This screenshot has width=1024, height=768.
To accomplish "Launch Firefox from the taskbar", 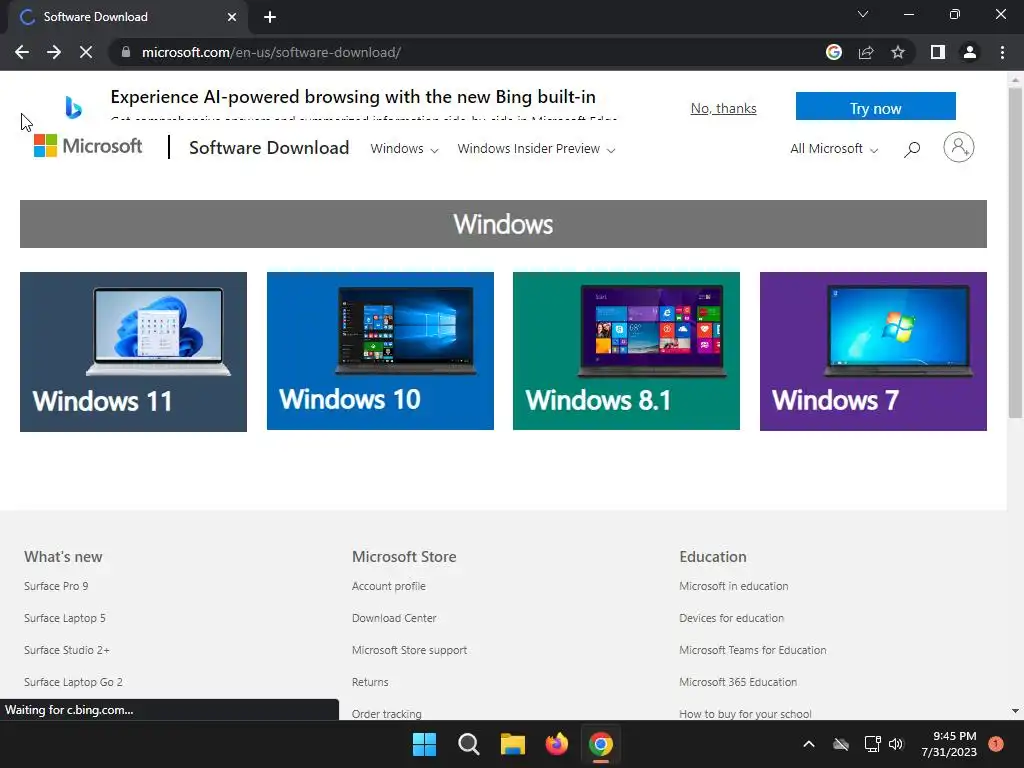I will click(557, 744).
